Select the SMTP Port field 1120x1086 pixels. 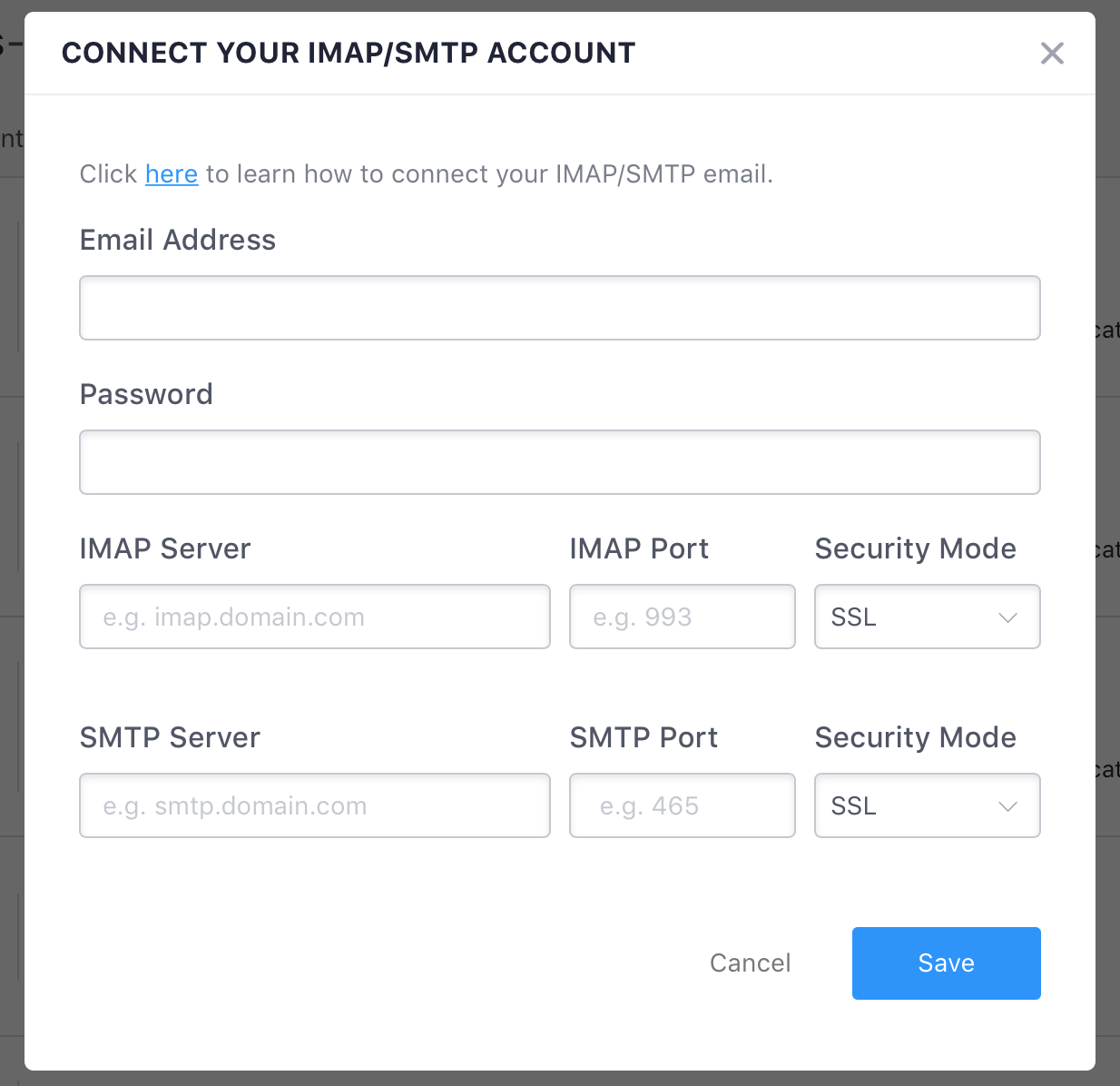(682, 805)
